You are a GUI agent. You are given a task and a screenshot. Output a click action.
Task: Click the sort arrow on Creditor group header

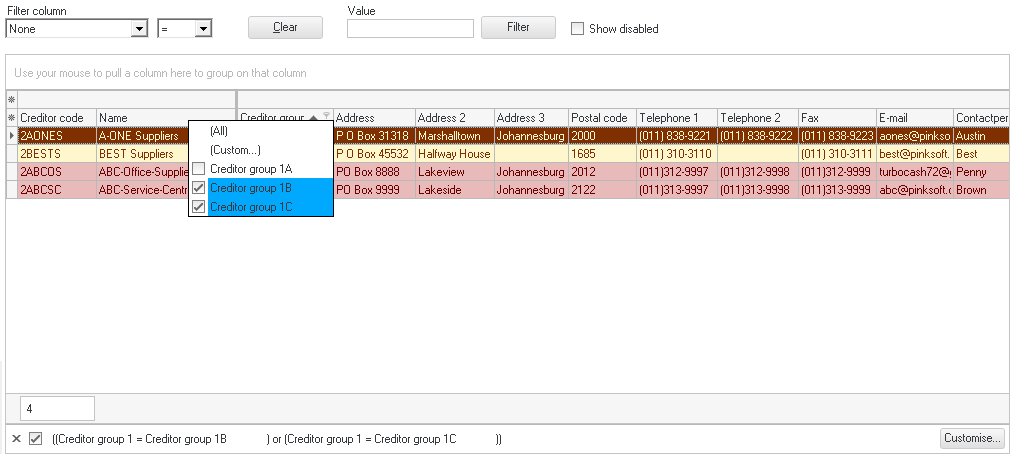[314, 118]
